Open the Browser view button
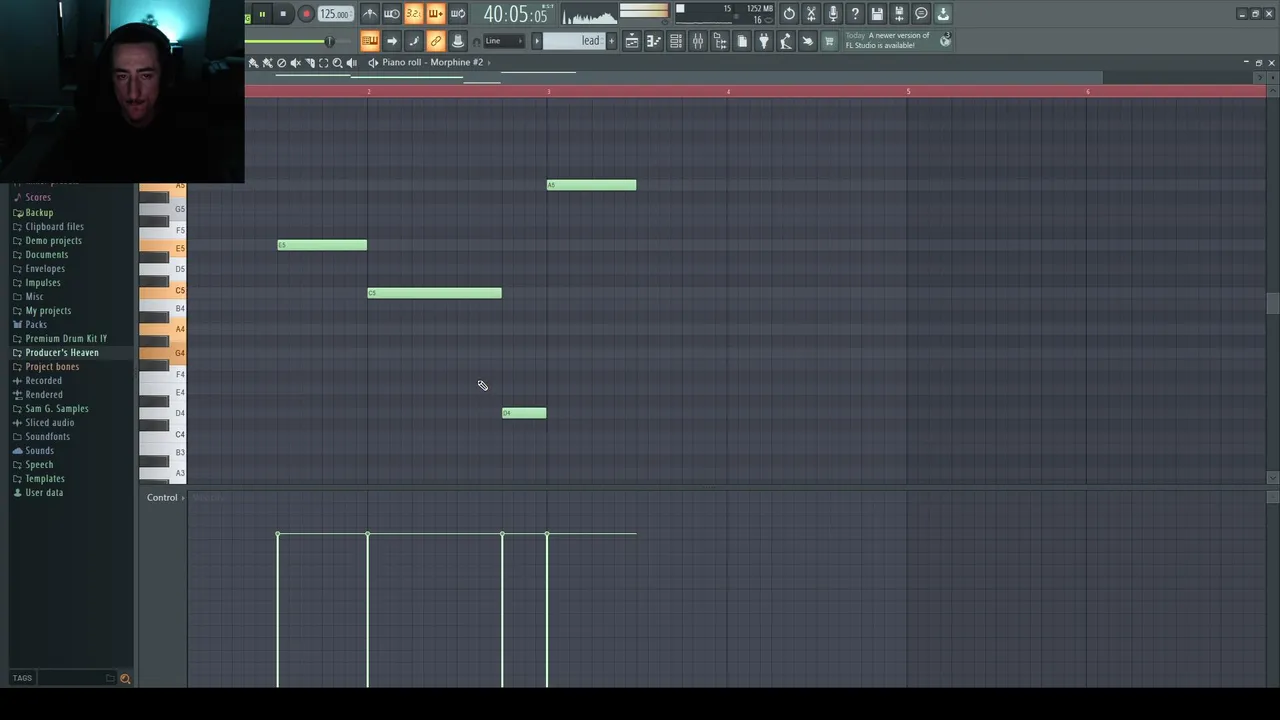 [x=720, y=41]
